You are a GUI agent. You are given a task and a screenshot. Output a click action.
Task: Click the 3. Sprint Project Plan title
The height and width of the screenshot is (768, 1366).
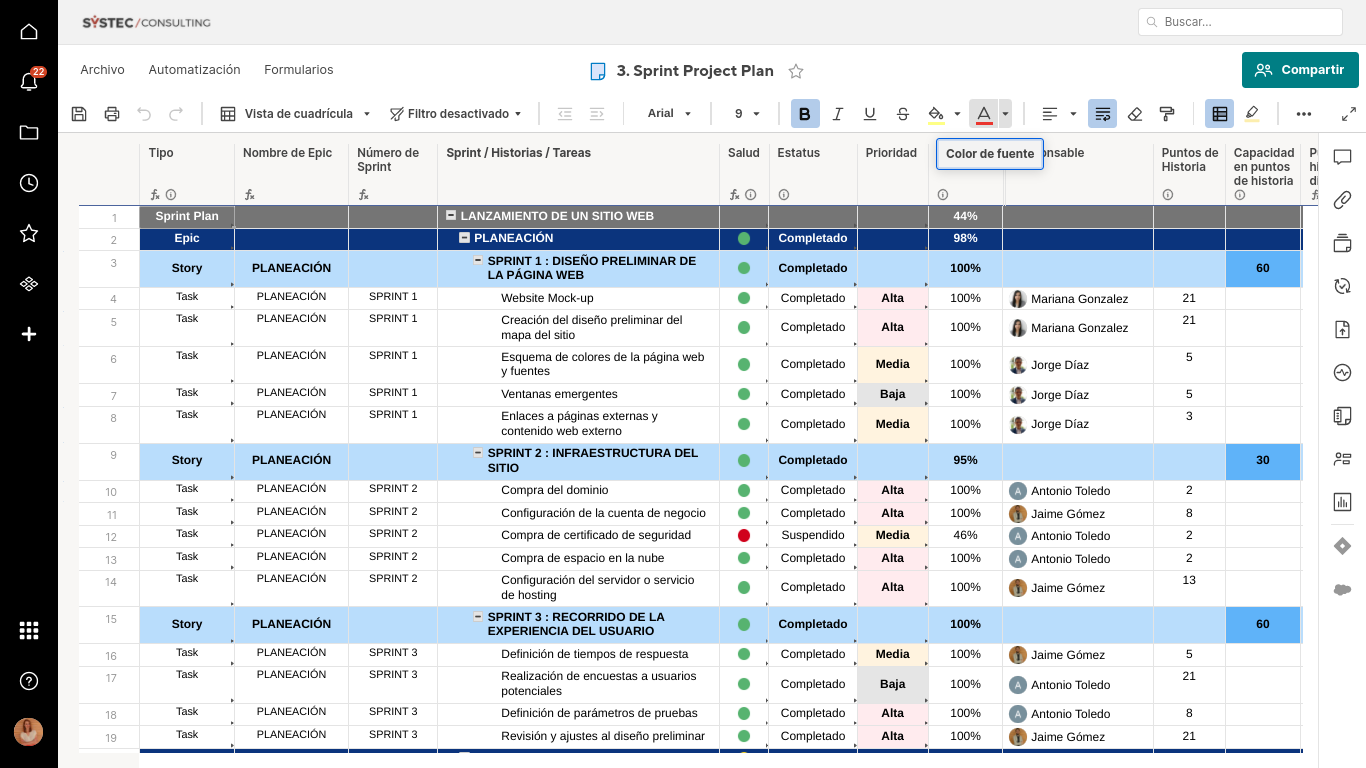695,71
